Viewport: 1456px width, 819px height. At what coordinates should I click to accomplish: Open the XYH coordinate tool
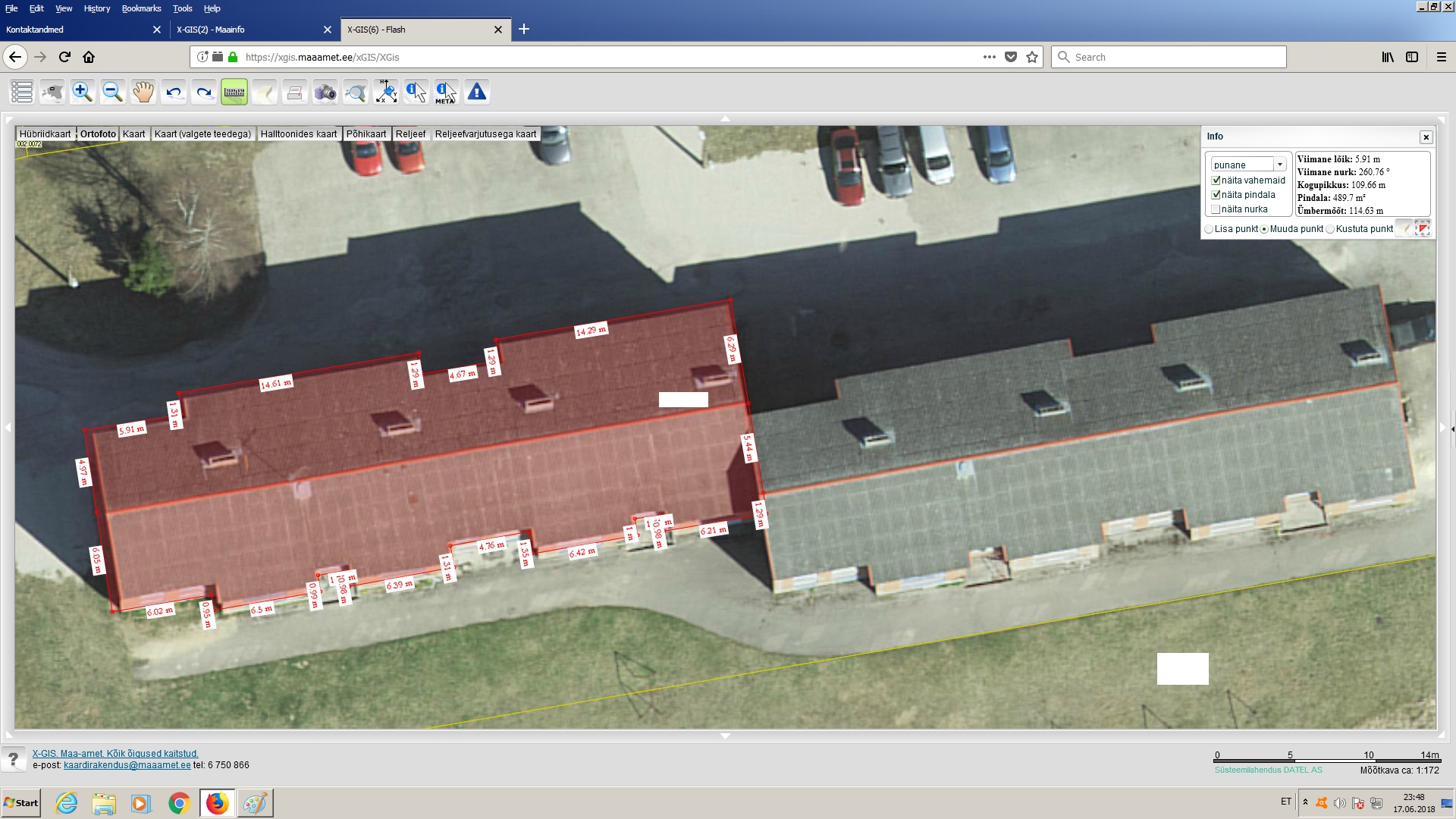pyautogui.click(x=386, y=93)
